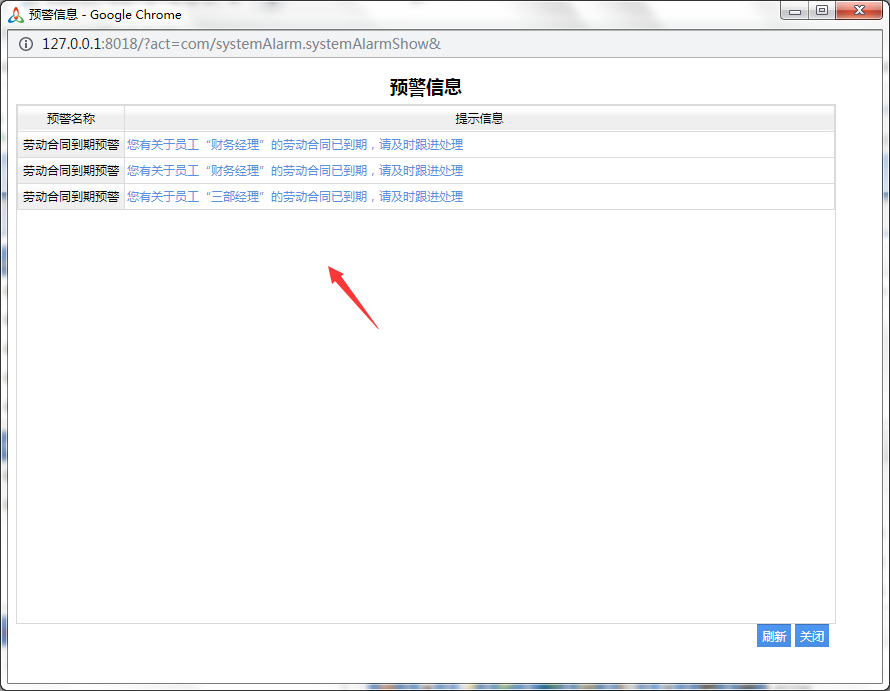The width and height of the screenshot is (890, 691).
Task: Click third row's 劳动合同到期预警 name cell
Action: (x=71, y=197)
